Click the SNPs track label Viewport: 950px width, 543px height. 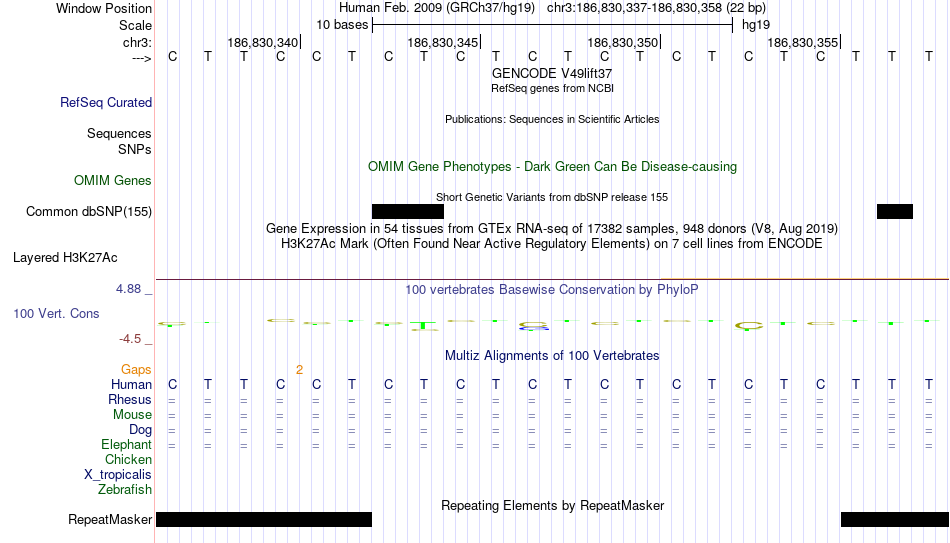(135, 149)
